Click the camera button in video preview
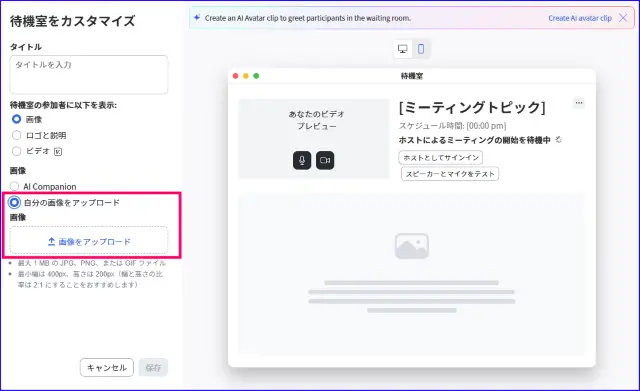Viewport: 640px width, 391px height. tap(325, 160)
